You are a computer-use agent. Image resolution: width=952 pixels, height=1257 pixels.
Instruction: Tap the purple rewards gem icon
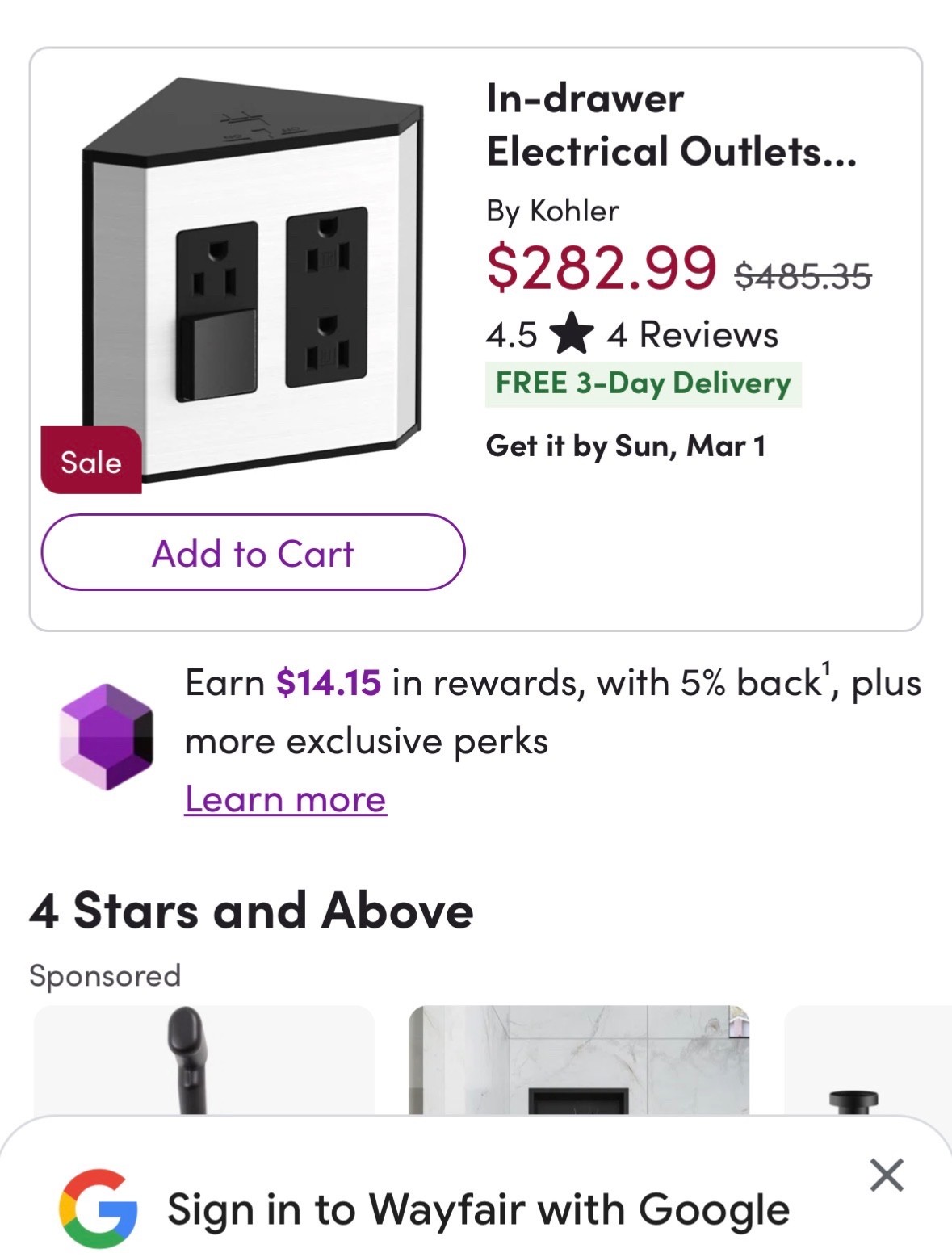click(x=106, y=736)
